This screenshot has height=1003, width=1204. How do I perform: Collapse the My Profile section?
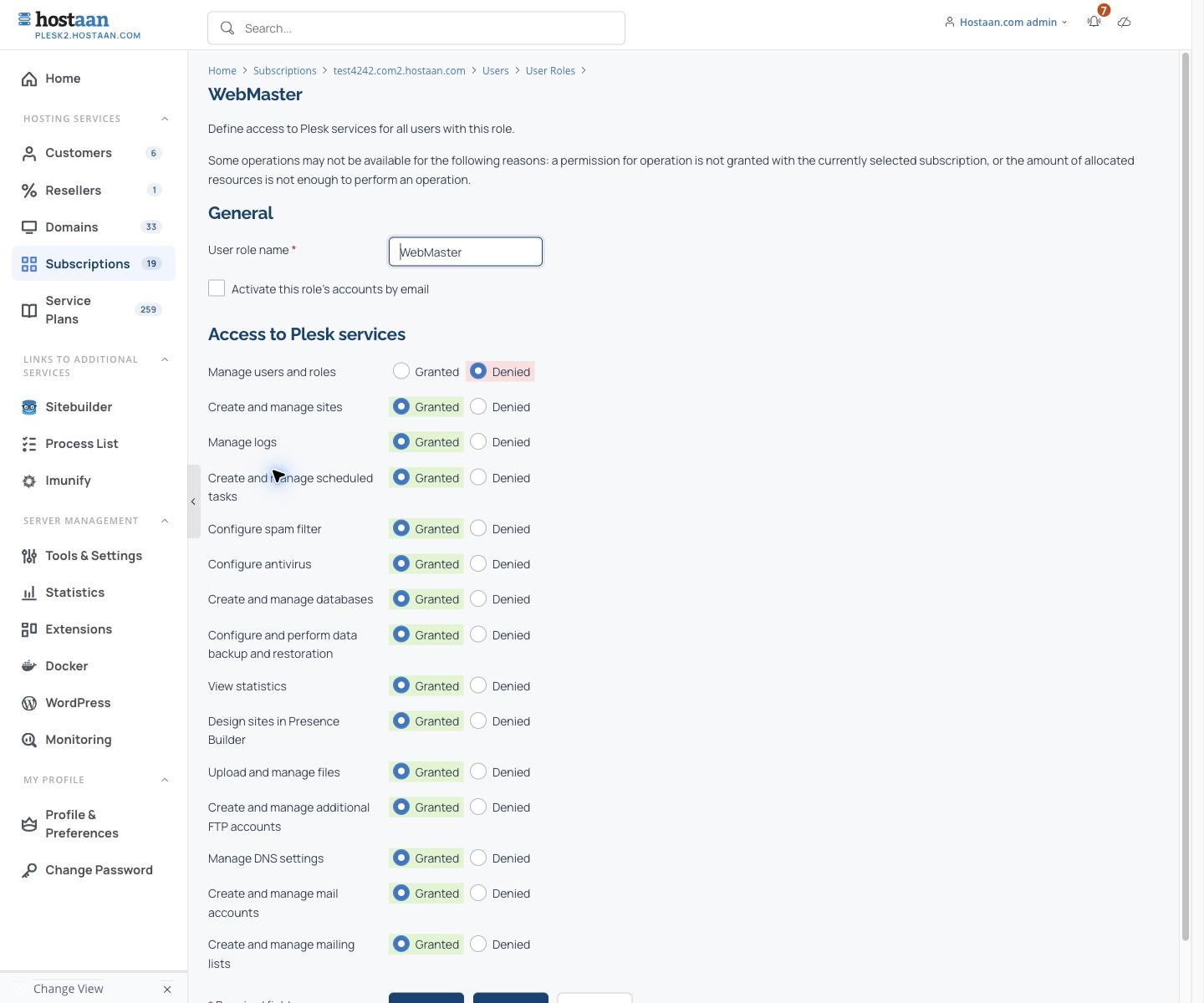tap(165, 780)
